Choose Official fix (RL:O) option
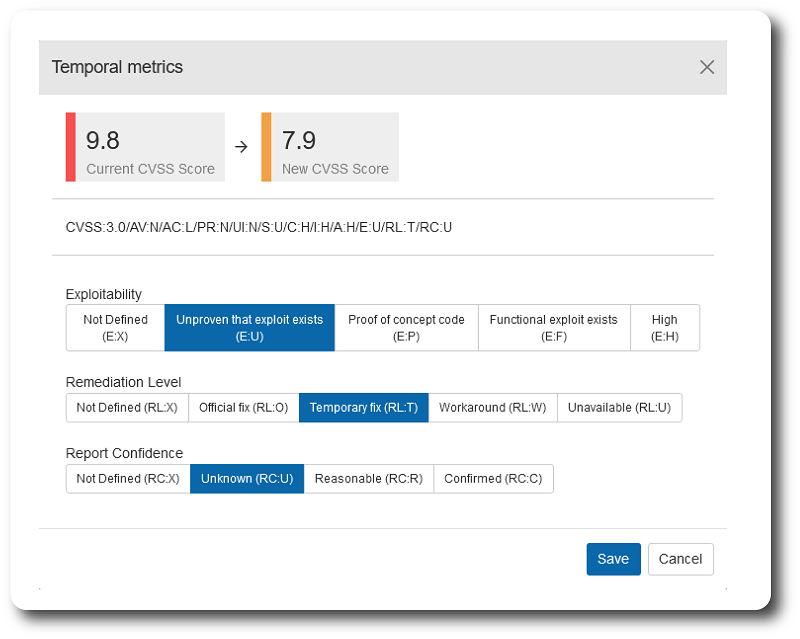800x639 pixels. 243,408
